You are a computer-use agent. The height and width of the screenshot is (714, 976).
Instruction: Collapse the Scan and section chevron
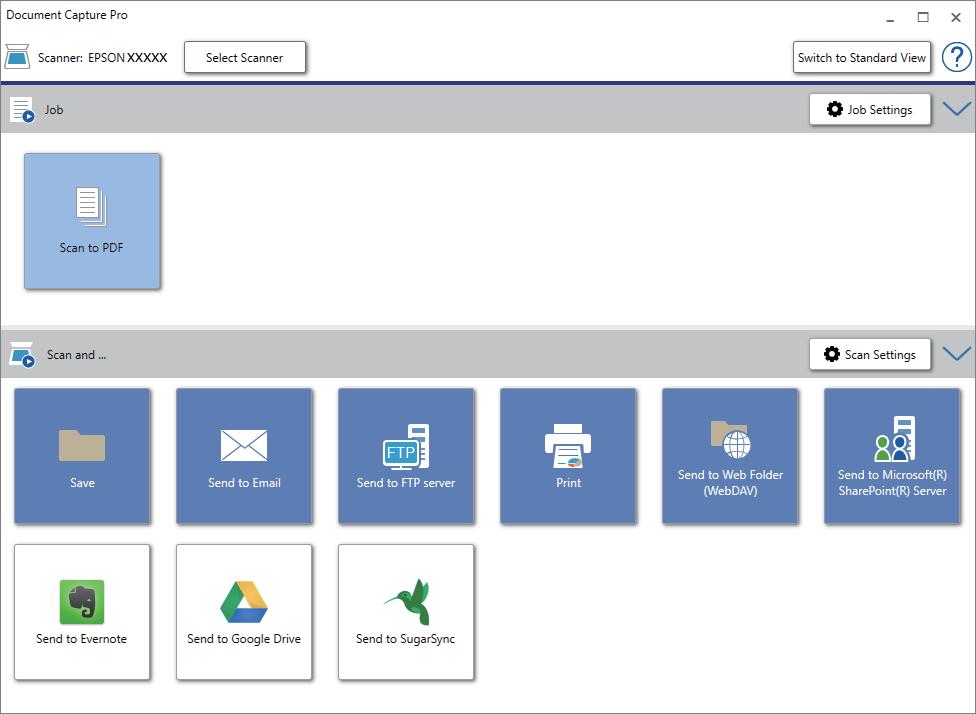[956, 354]
